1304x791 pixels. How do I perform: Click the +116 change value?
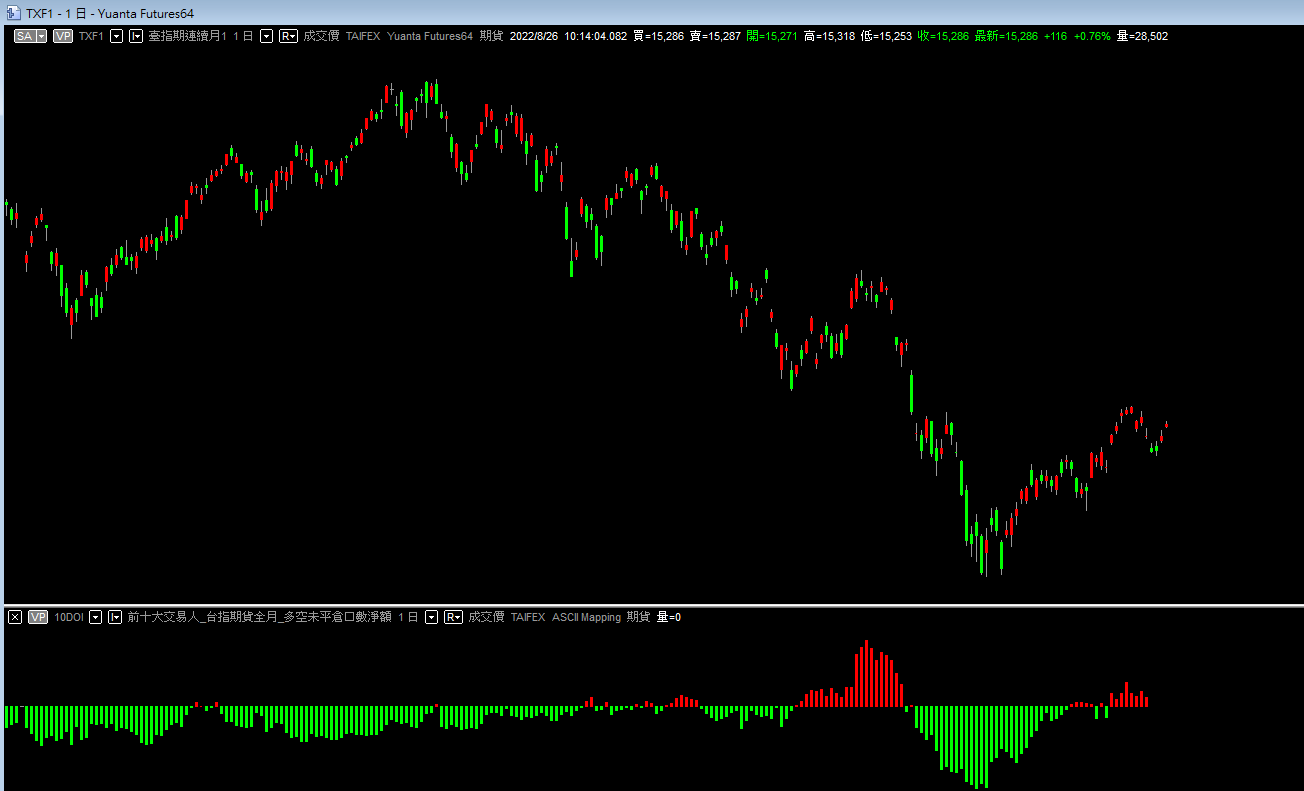(1055, 36)
